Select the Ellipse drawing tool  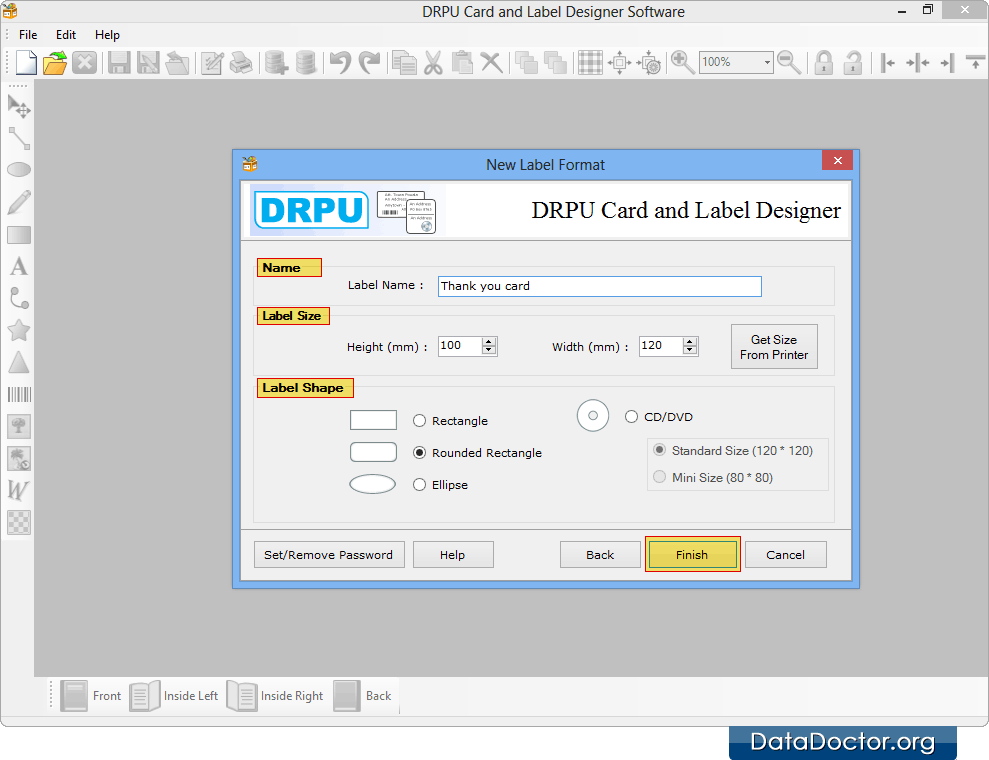[19, 170]
